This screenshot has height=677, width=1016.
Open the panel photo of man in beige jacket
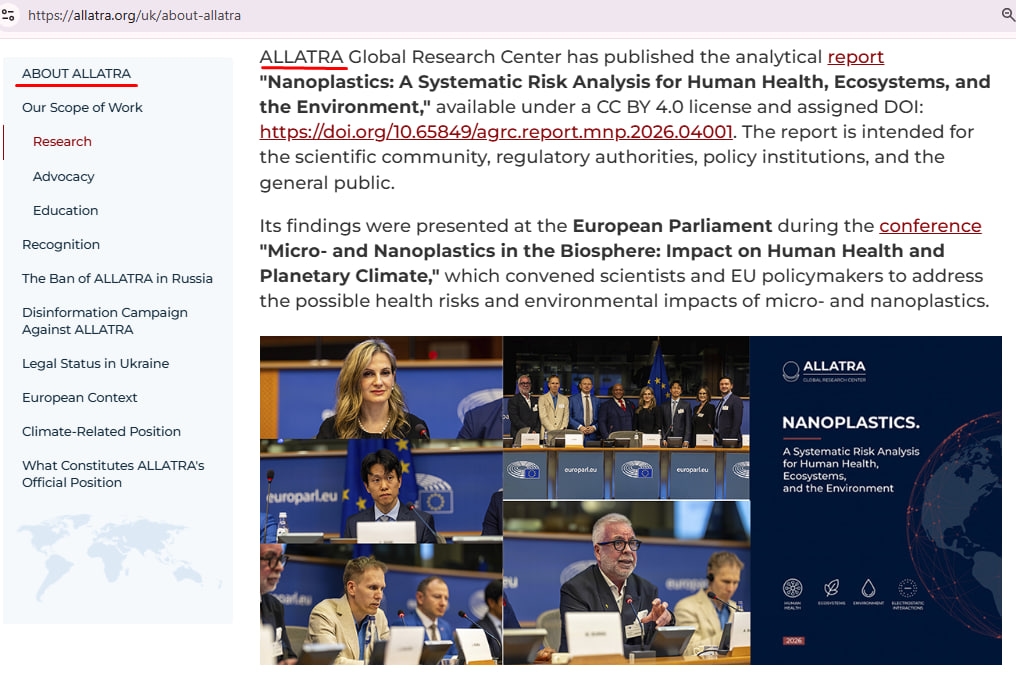point(381,604)
